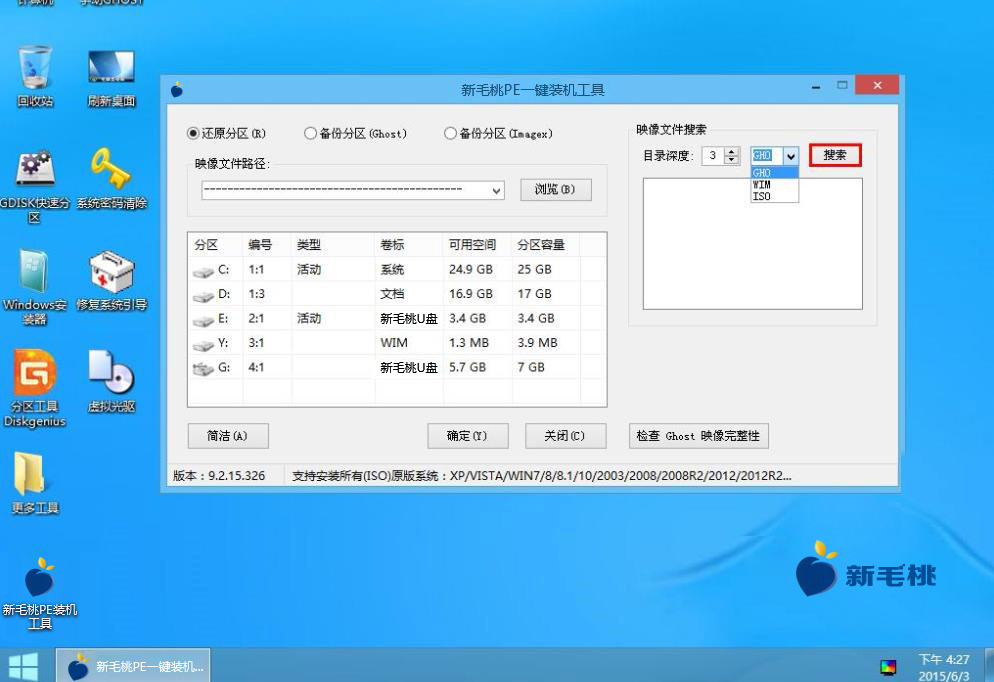Sort by the 类型 column header

(x=333, y=245)
